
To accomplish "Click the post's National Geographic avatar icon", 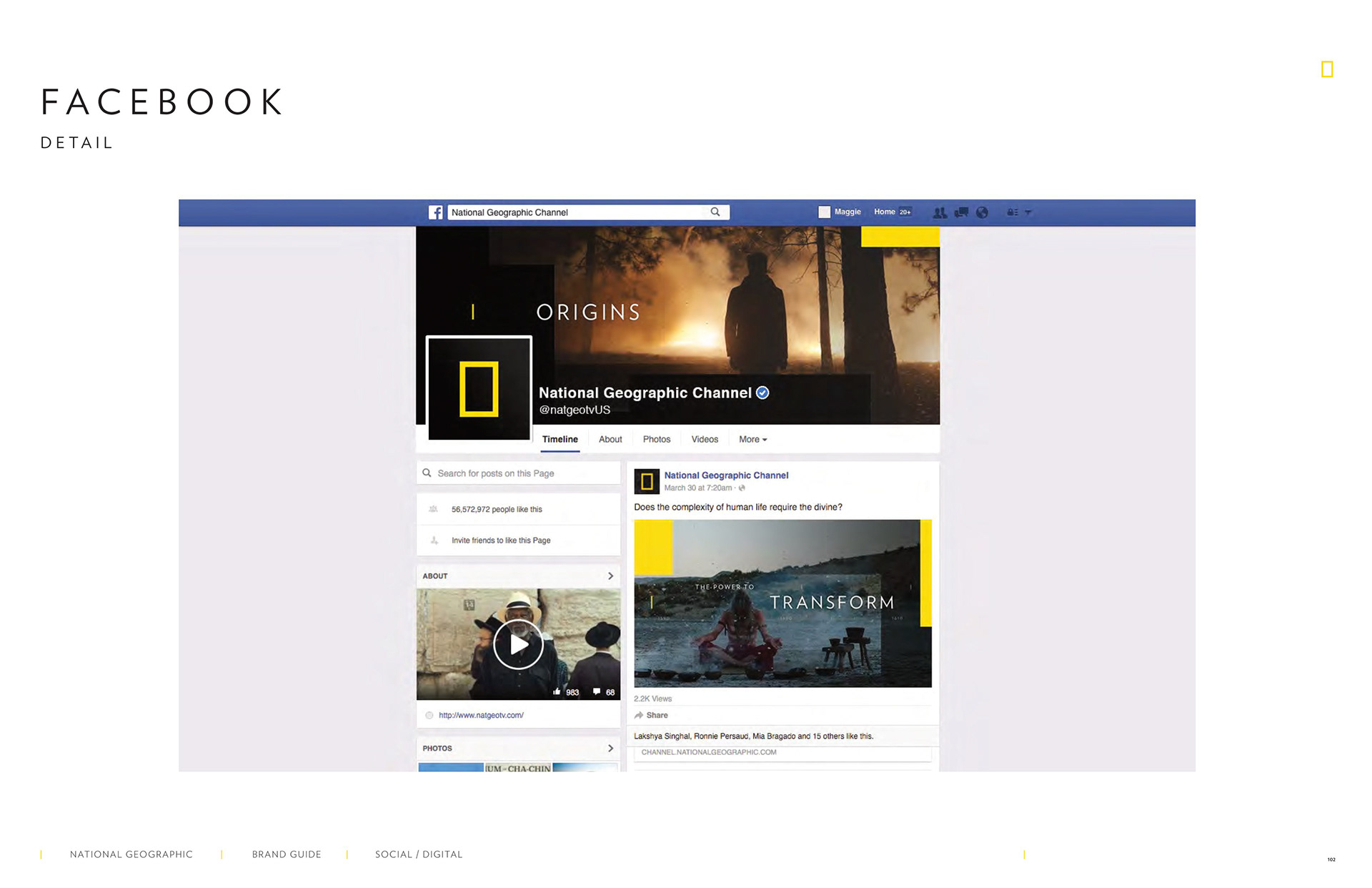I will point(647,481).
